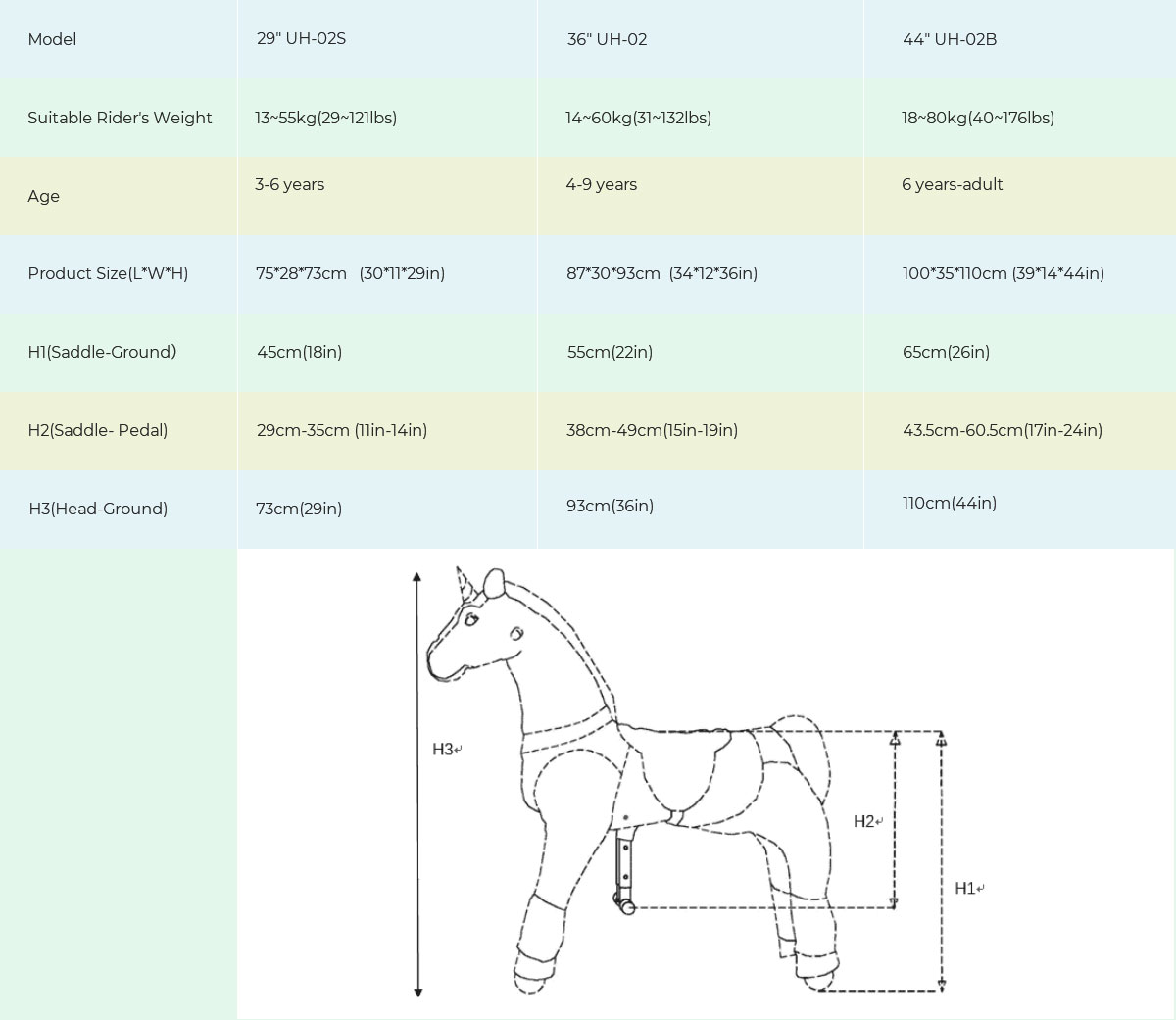Click the unicorn's eye in the diagram
1176x1020 pixels.
point(472,620)
